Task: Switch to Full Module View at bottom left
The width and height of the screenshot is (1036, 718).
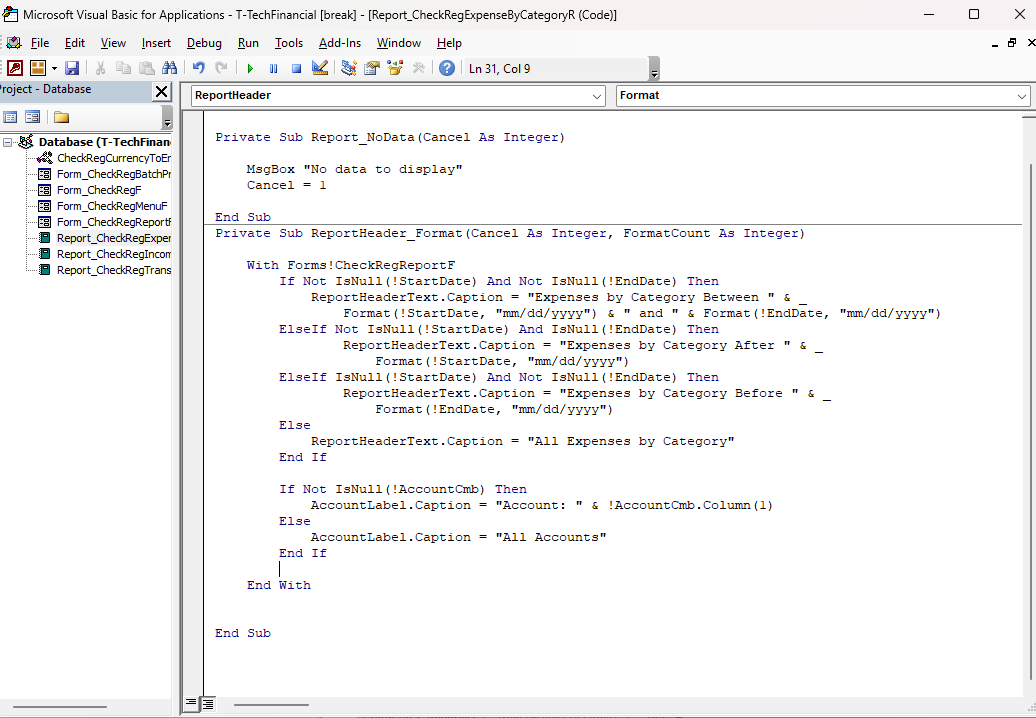Action: 208,704
